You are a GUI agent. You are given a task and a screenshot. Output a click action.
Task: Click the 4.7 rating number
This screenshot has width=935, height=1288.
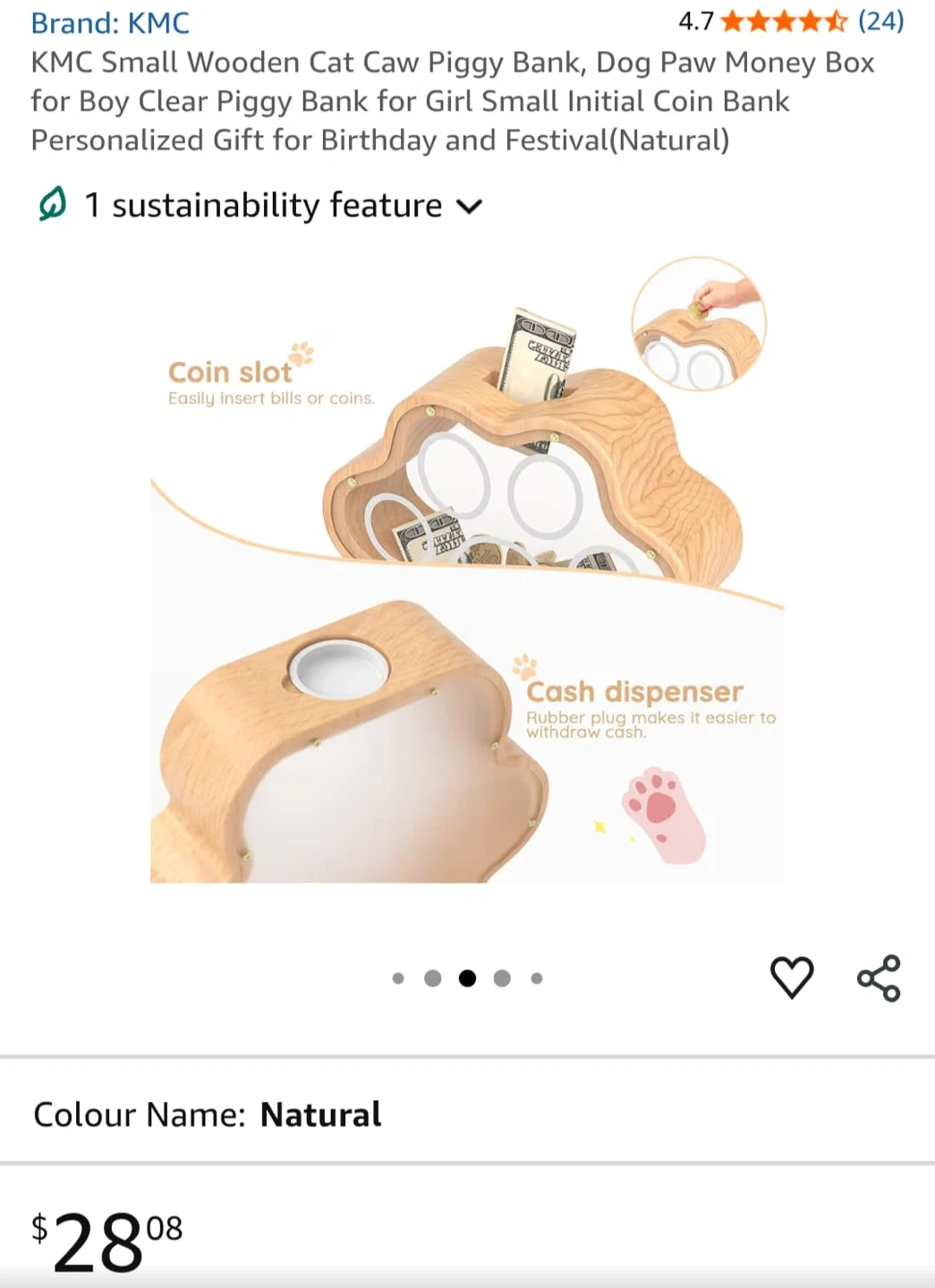[695, 21]
